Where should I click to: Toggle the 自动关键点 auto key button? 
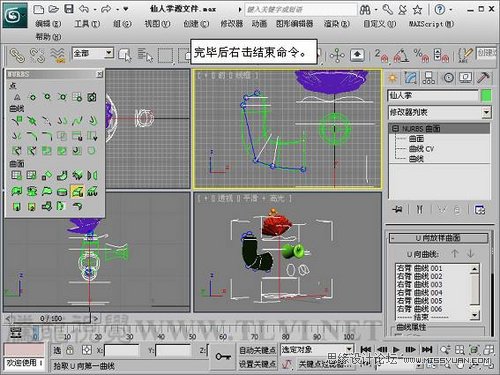tap(257, 350)
